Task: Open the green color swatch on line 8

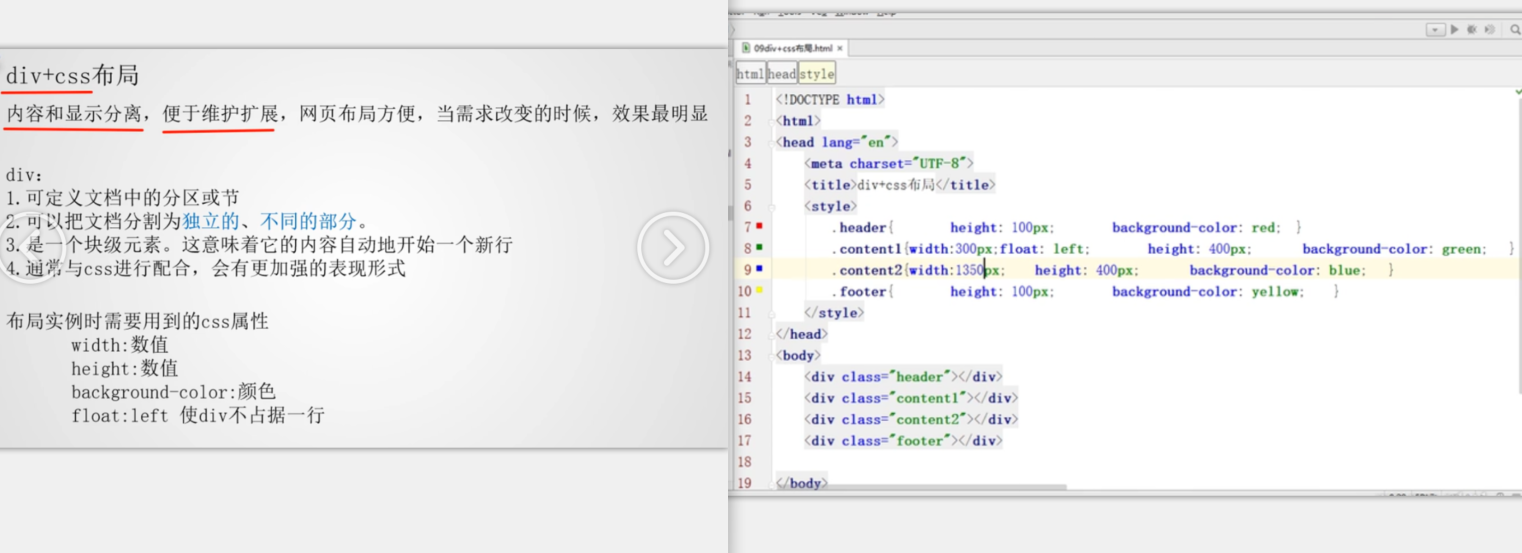Action: pyautogui.click(x=759, y=248)
